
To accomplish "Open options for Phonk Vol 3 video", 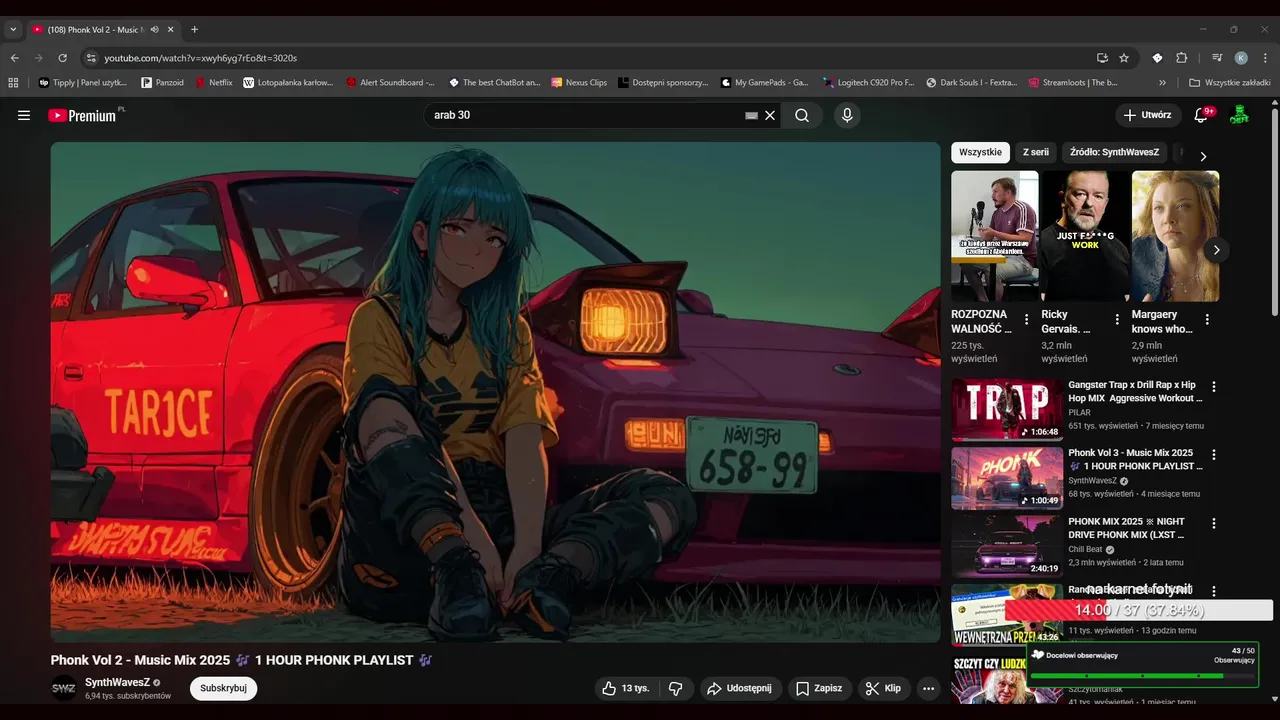I will [x=1214, y=455].
